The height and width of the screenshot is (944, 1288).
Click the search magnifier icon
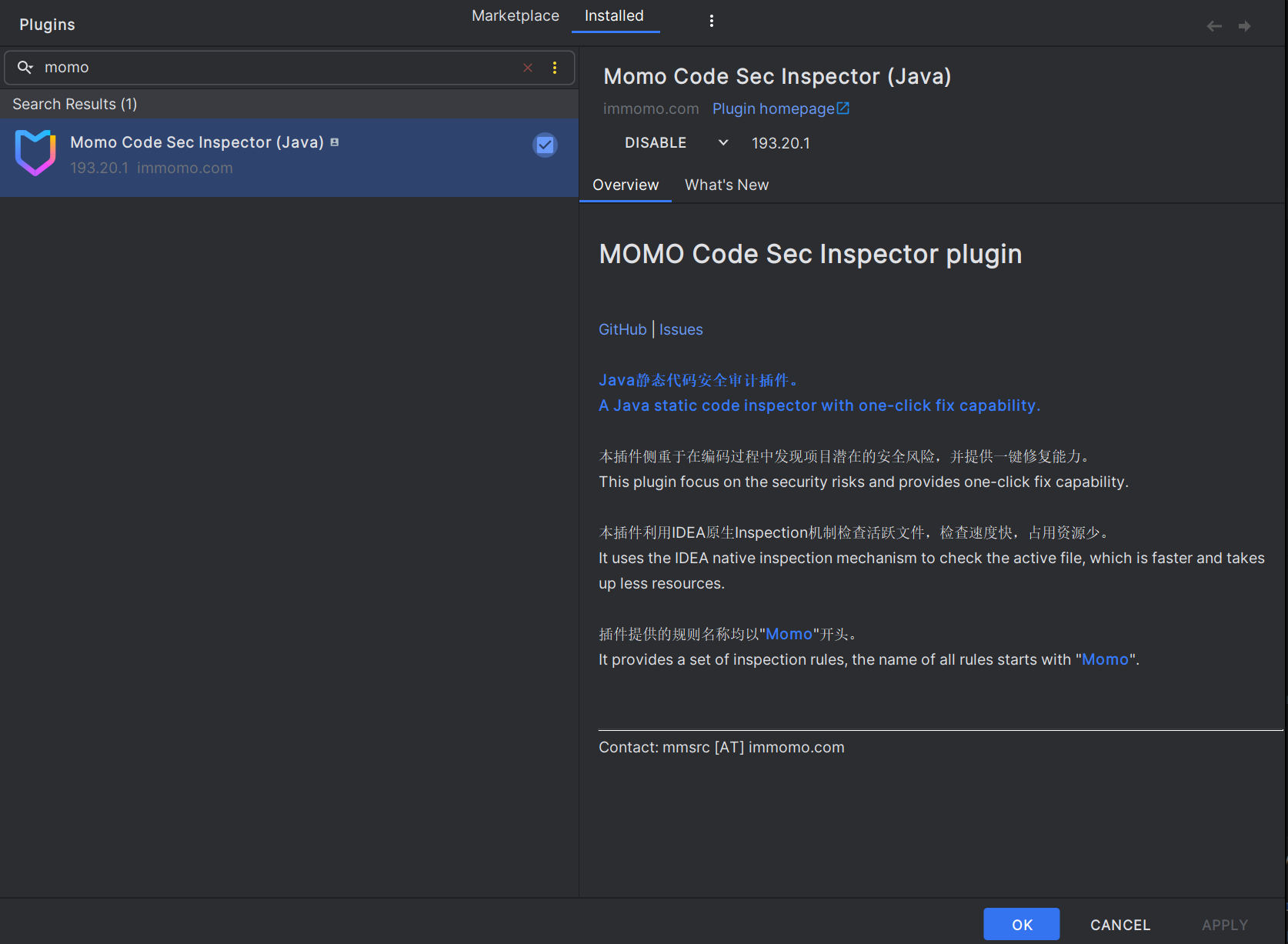click(x=25, y=68)
